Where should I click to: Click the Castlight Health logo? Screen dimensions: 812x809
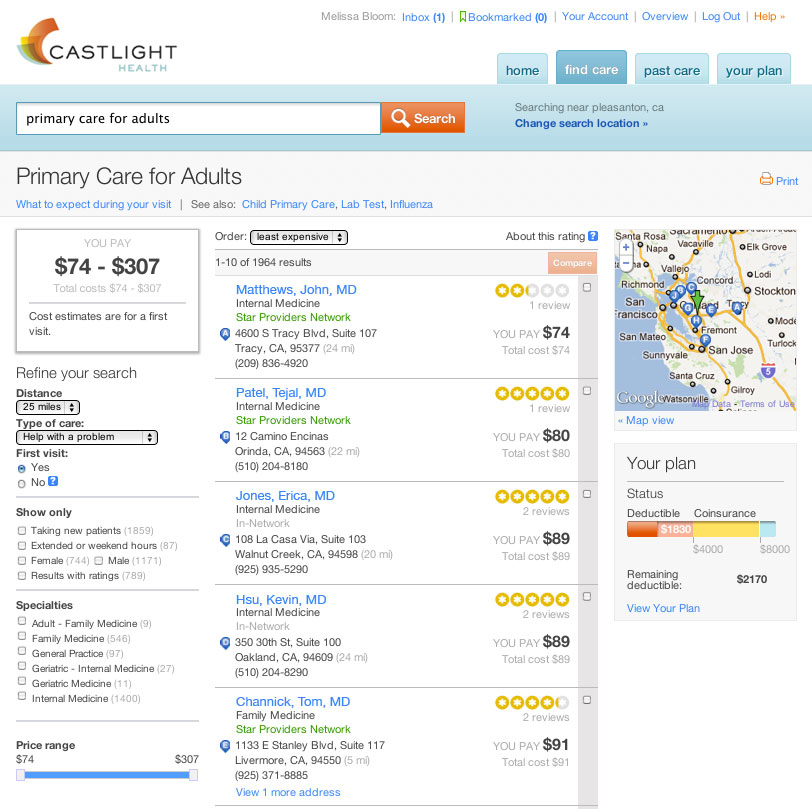(x=96, y=49)
